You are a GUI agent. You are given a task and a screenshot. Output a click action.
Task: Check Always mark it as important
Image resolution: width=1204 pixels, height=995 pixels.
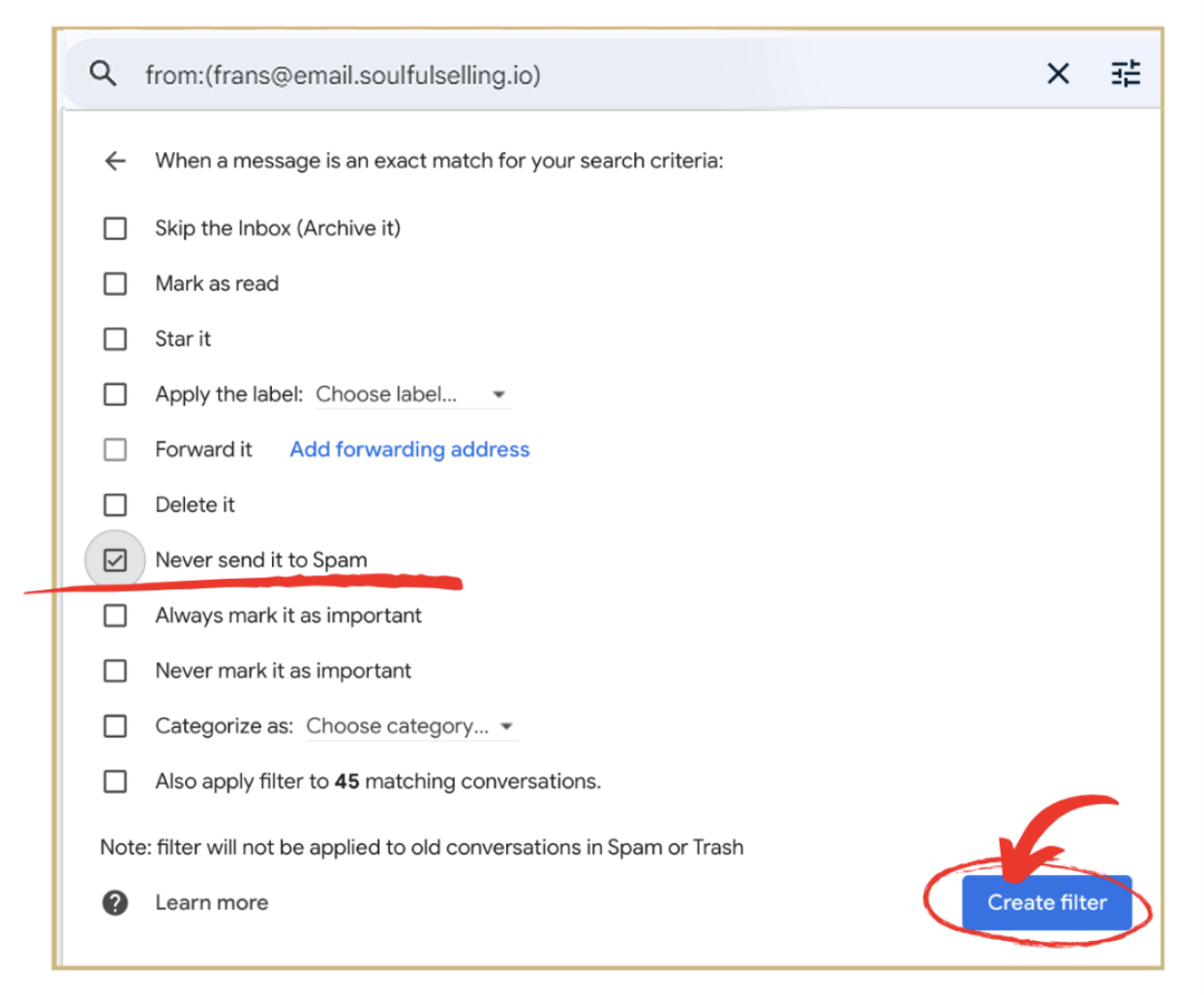click(115, 616)
